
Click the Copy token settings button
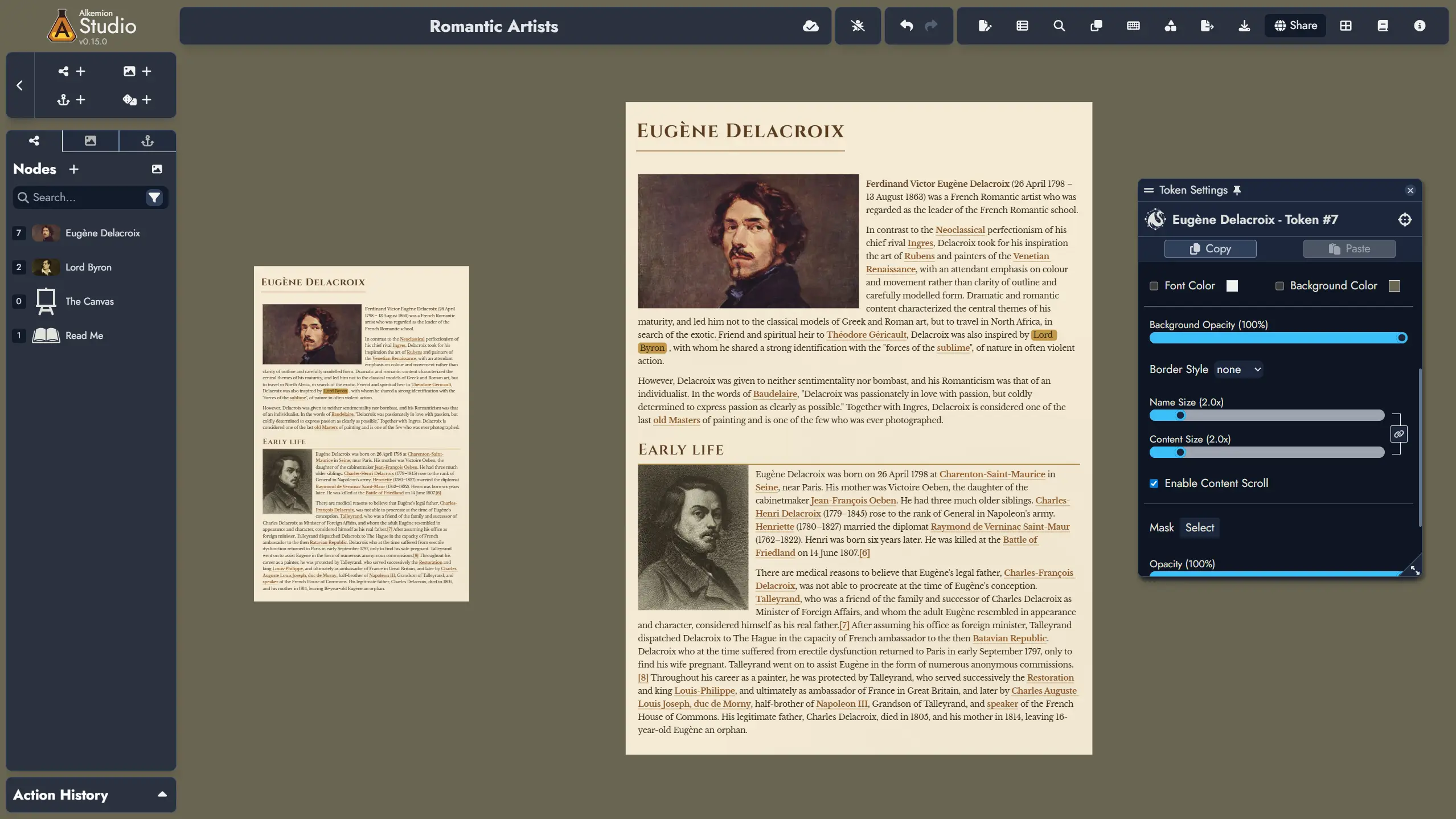[x=1210, y=249]
